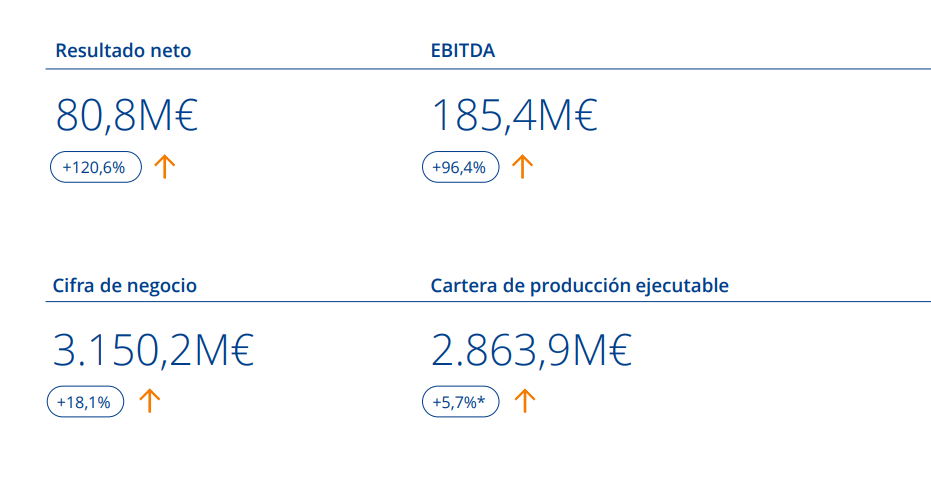Click the 2.863,9M€ backlog value
The height and width of the screenshot is (493, 931).
[531, 351]
